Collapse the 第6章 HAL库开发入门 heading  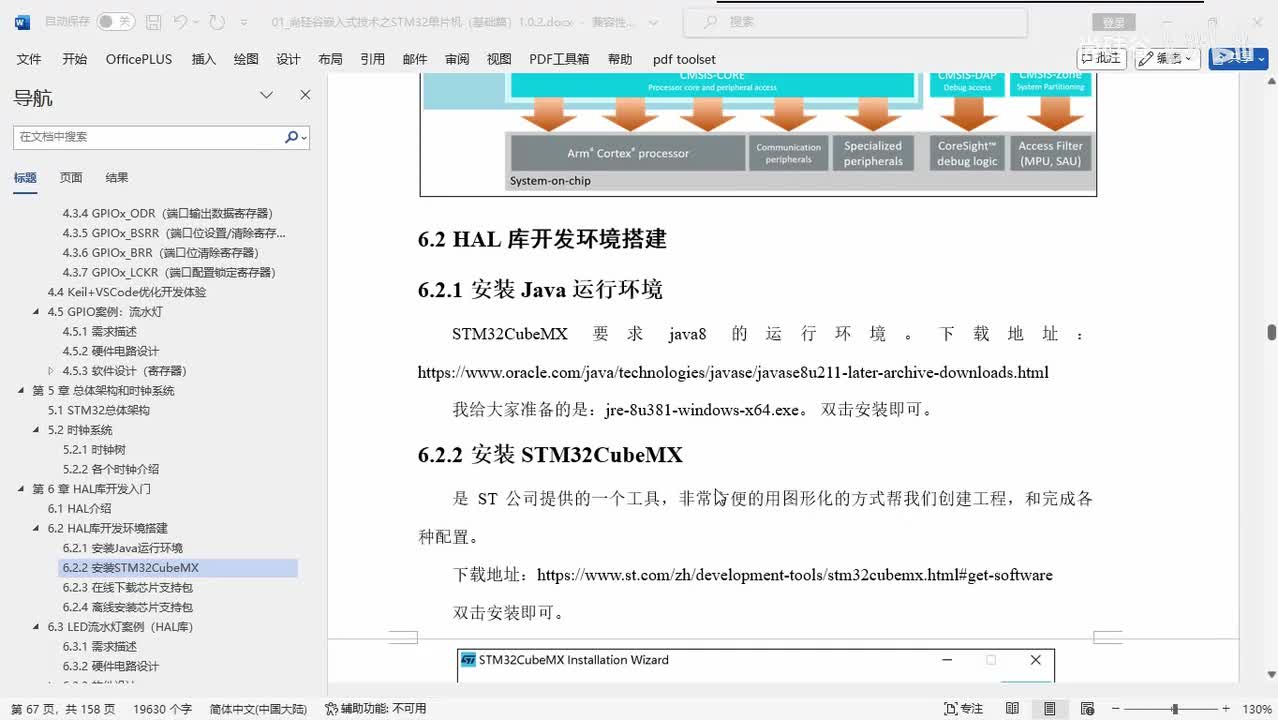pos(22,489)
